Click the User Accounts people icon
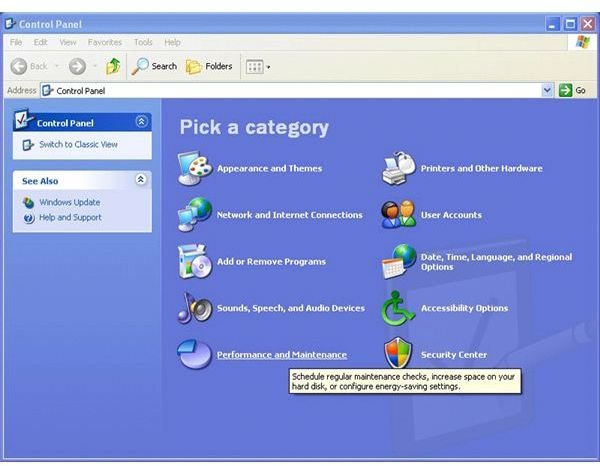600x466 pixels. (x=398, y=215)
